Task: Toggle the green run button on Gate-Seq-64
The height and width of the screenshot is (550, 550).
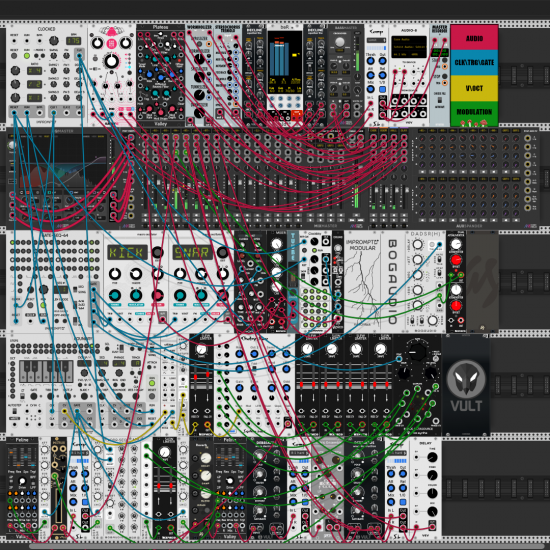Action: pos(43,305)
